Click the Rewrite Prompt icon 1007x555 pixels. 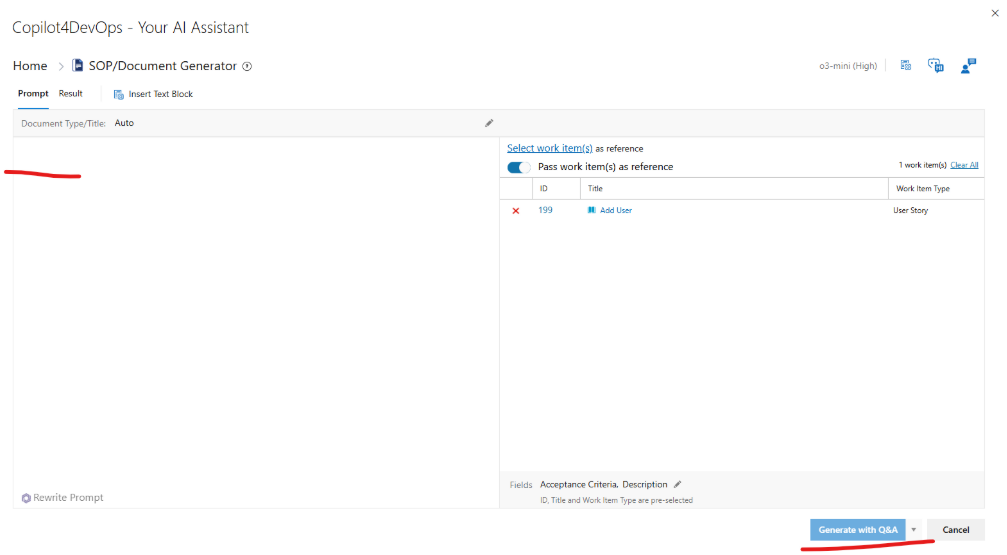pyautogui.click(x=26, y=498)
